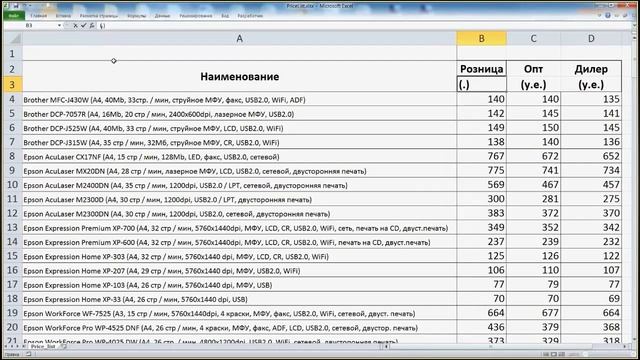Viewport: 640px width, 360px height.
Task: Click the horizontal scrollbar track
Action: (506, 347)
